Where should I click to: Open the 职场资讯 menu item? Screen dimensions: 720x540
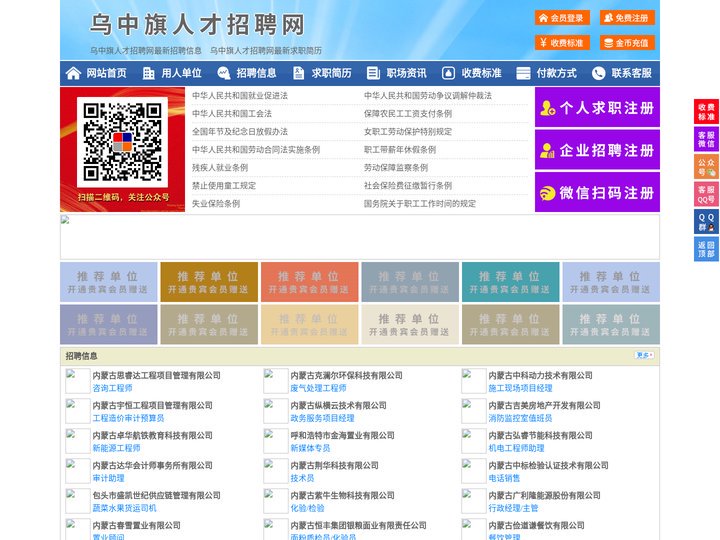(406, 73)
